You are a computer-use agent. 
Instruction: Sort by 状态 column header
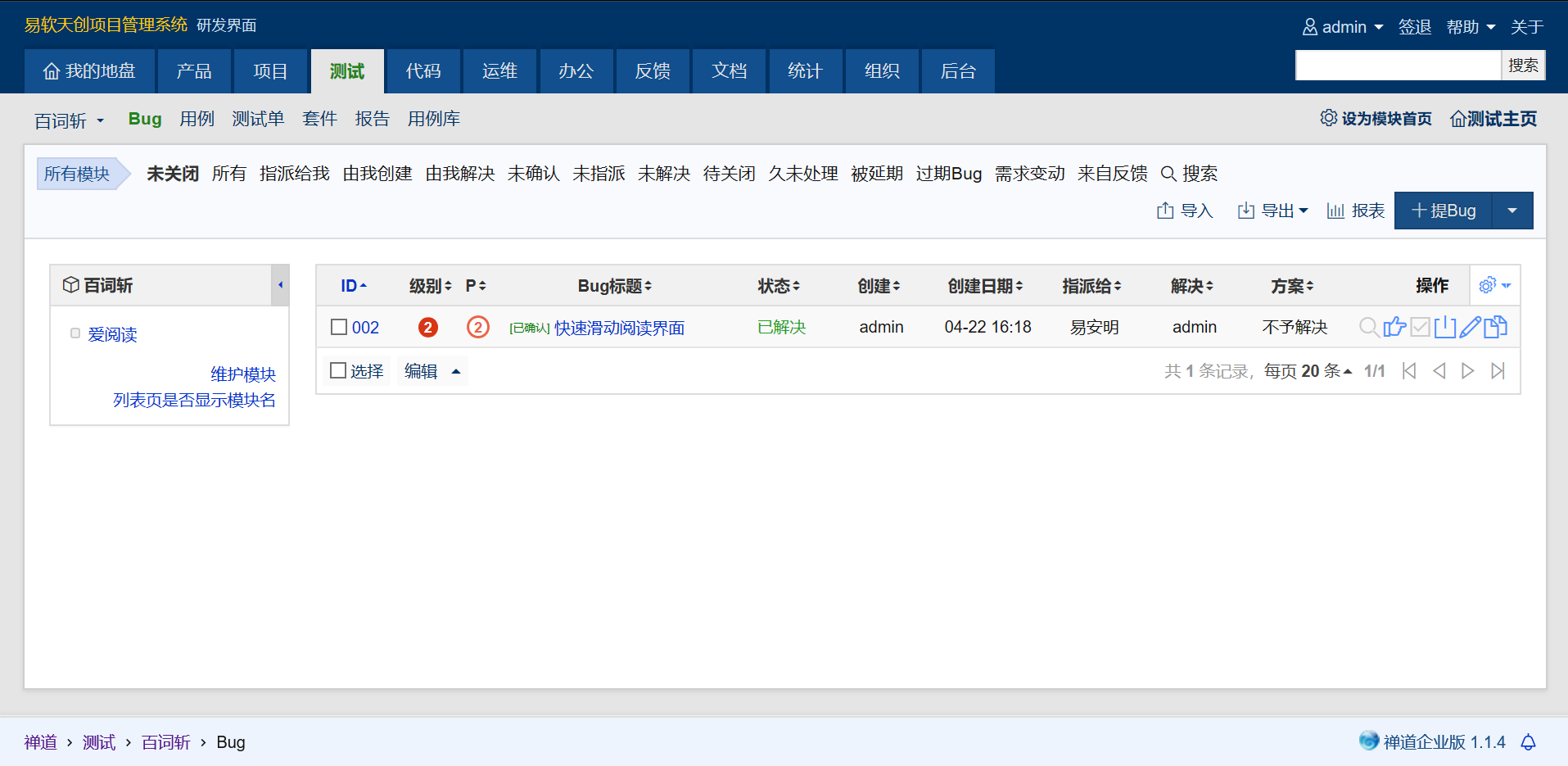click(778, 286)
